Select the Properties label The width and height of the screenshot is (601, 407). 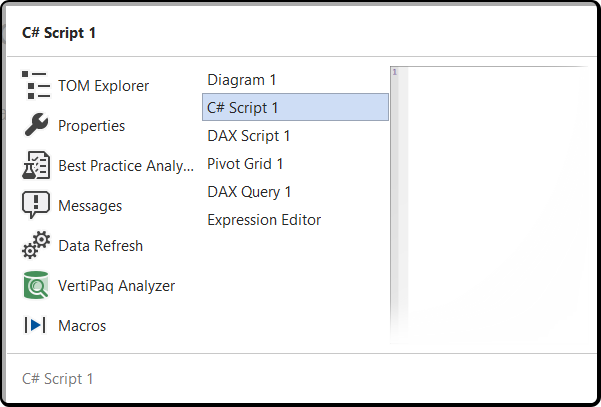pyautogui.click(x=92, y=126)
